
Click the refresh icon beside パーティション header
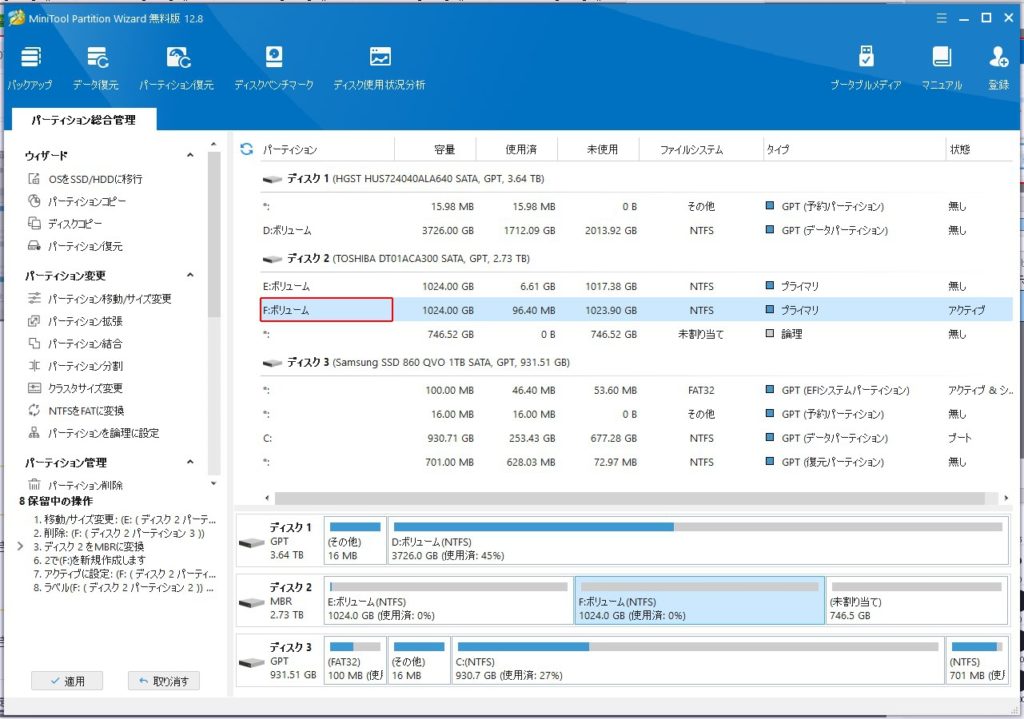[x=247, y=150]
